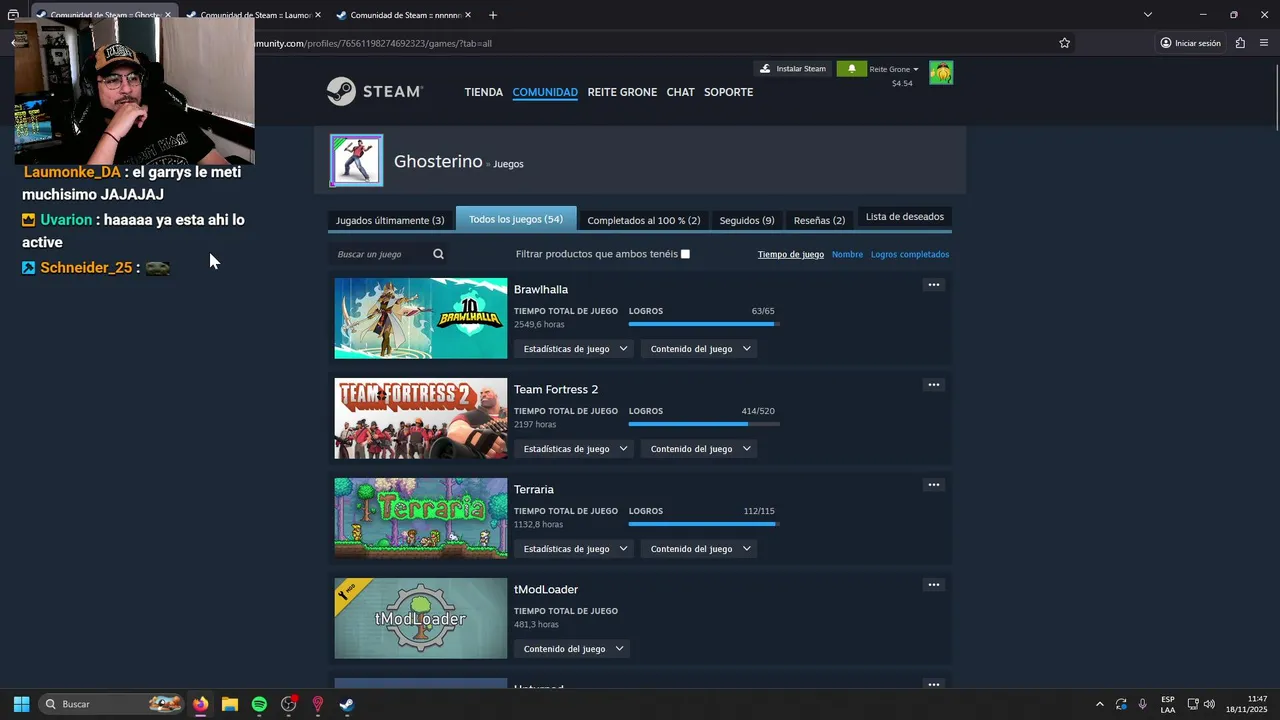1280x720 pixels.
Task: Open Terraria game thumbnail
Action: [421, 518]
